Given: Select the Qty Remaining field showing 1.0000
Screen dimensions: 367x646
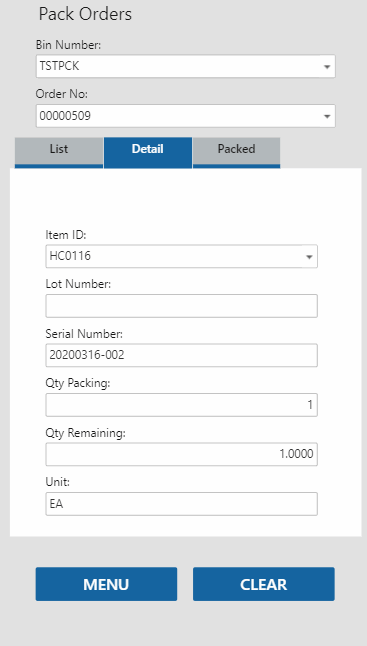Looking at the screenshot, I should [x=181, y=454].
